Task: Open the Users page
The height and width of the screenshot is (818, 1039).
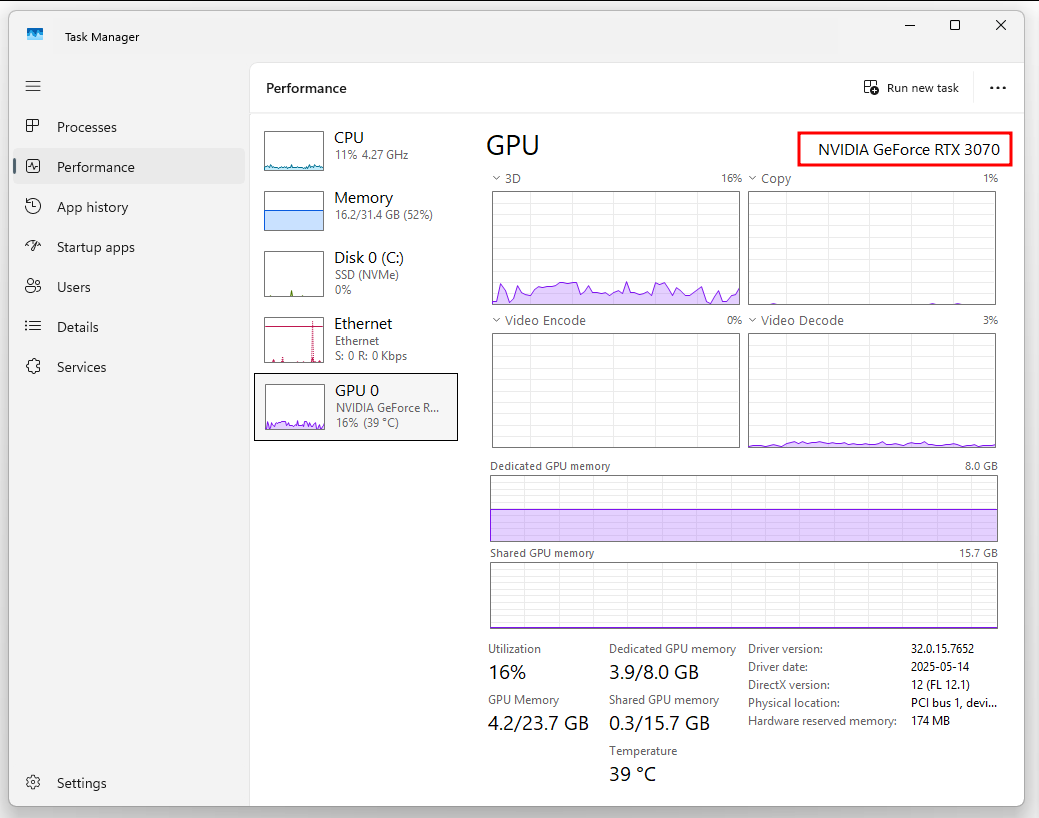Action: pyautogui.click(x=129, y=287)
